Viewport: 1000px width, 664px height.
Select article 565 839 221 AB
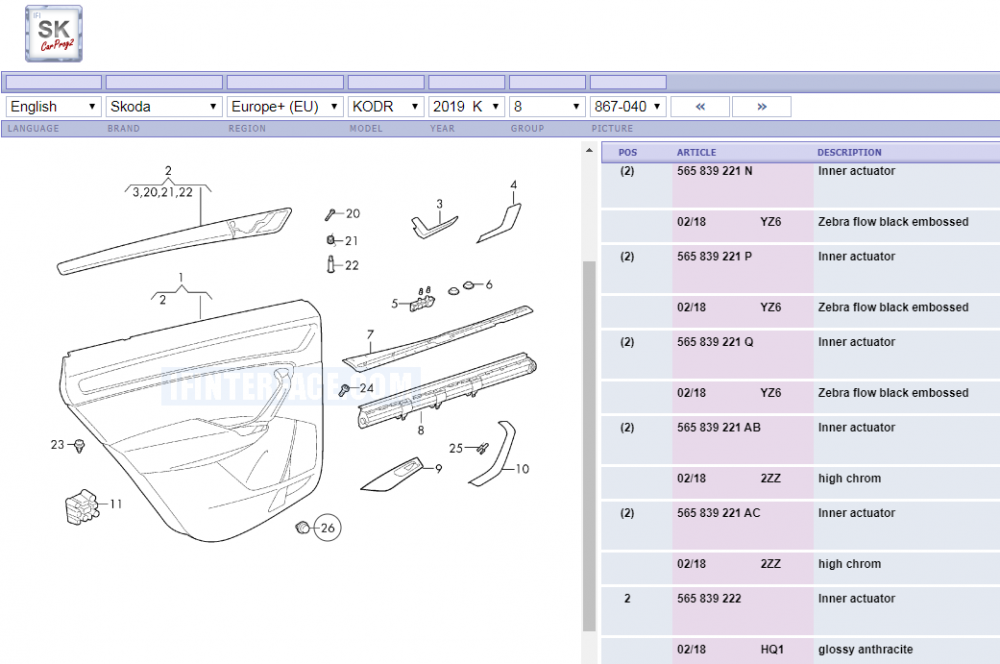pyautogui.click(x=719, y=427)
